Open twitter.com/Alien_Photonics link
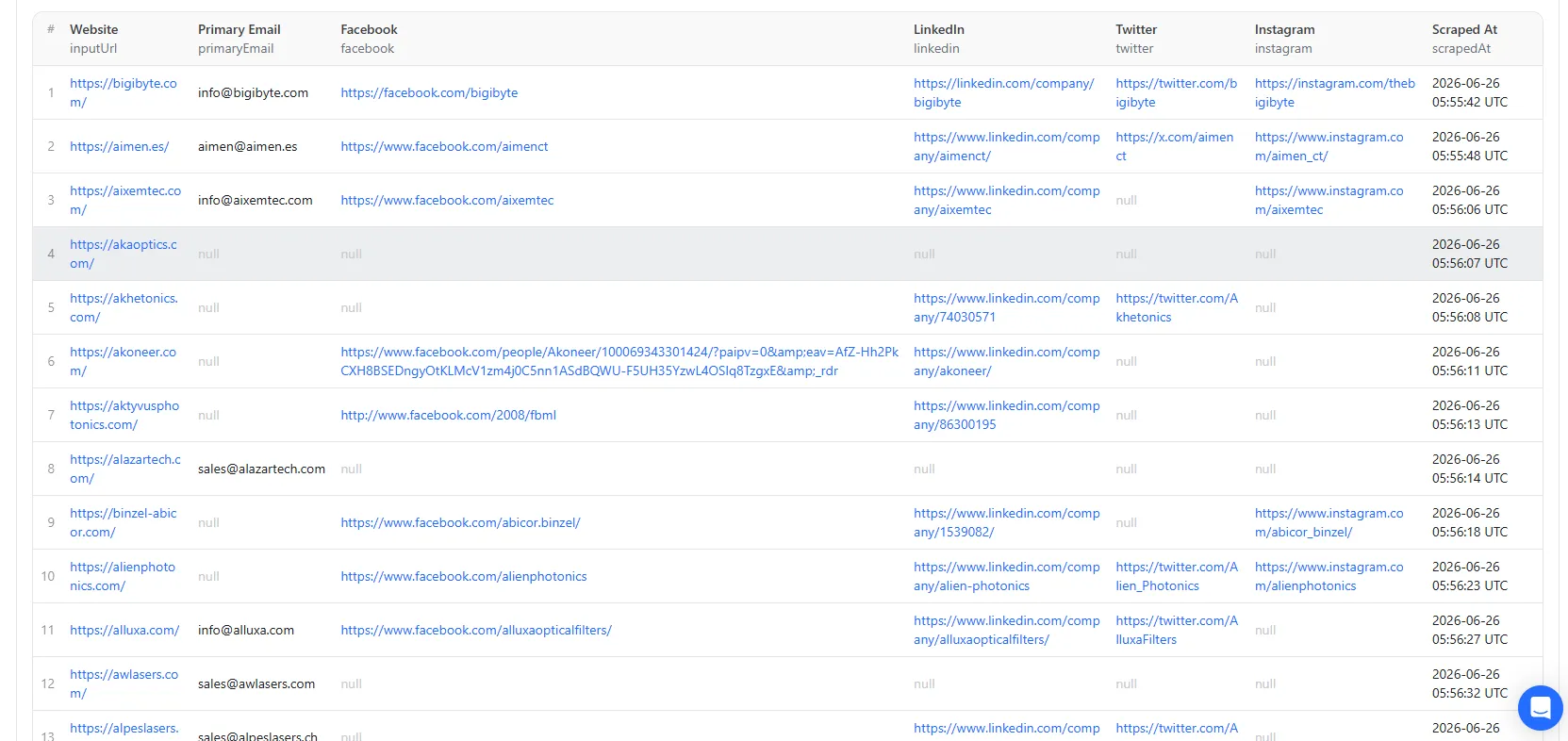This screenshot has width=1568, height=741. coord(1177,576)
